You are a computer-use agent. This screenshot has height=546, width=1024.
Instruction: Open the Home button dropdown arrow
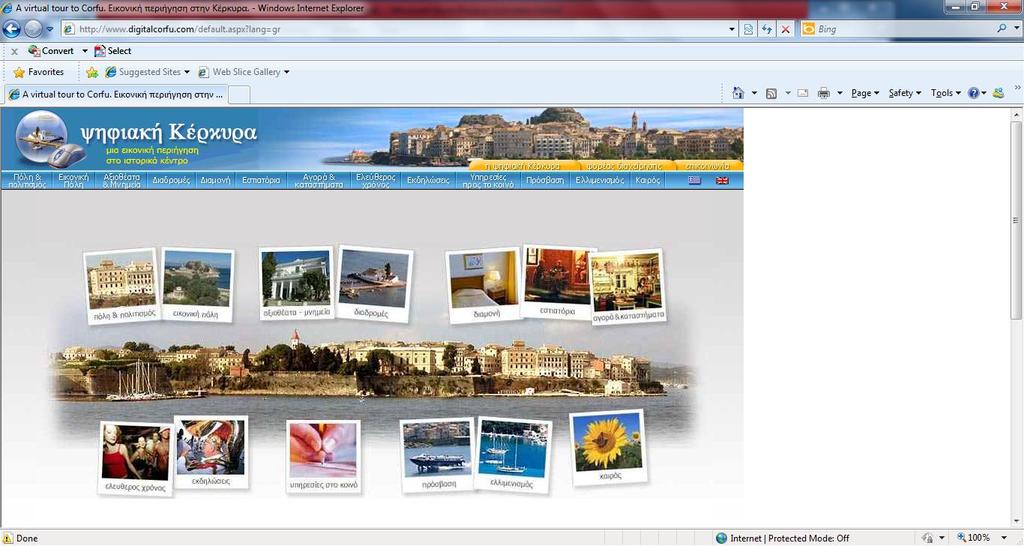754,93
